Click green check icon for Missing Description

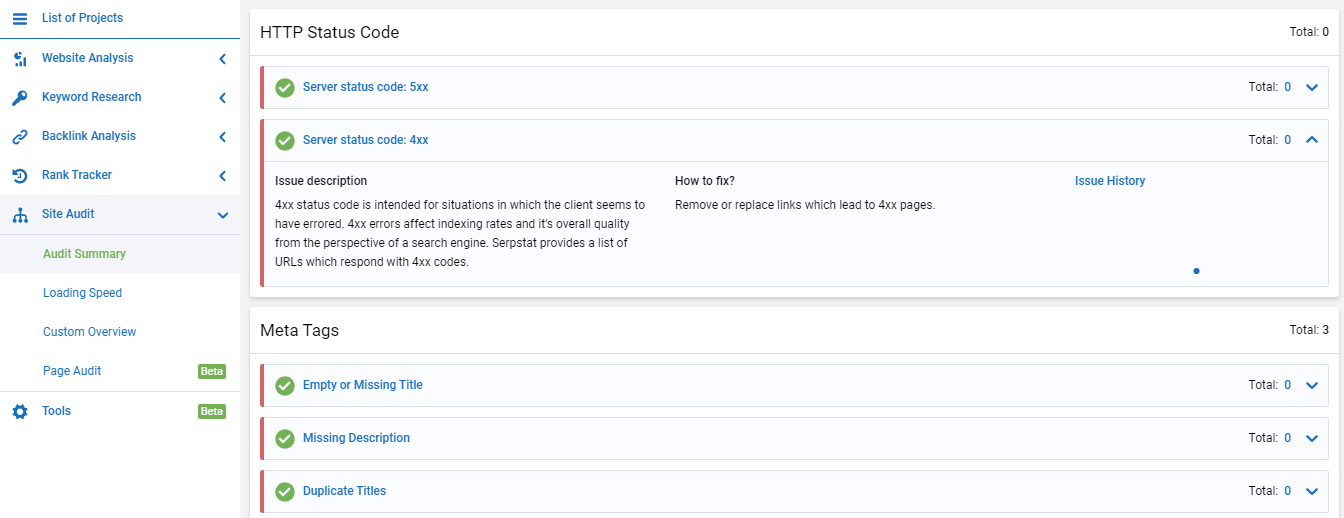[285, 439]
